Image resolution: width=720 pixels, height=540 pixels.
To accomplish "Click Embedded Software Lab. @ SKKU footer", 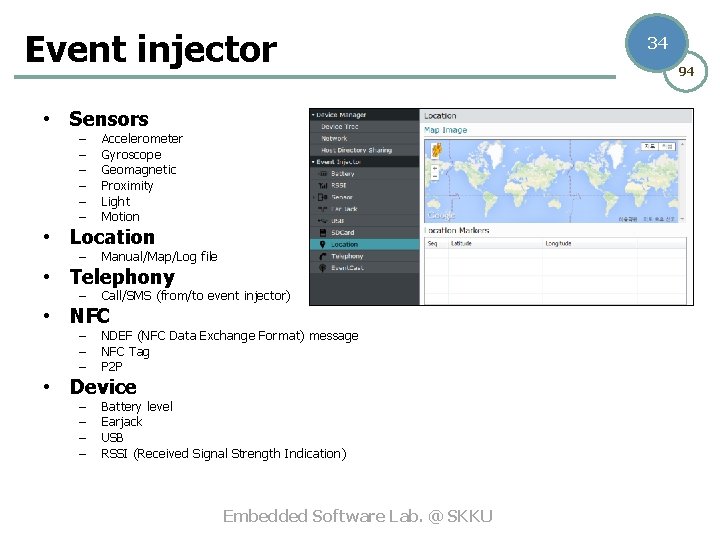I will pyautogui.click(x=358, y=516).
